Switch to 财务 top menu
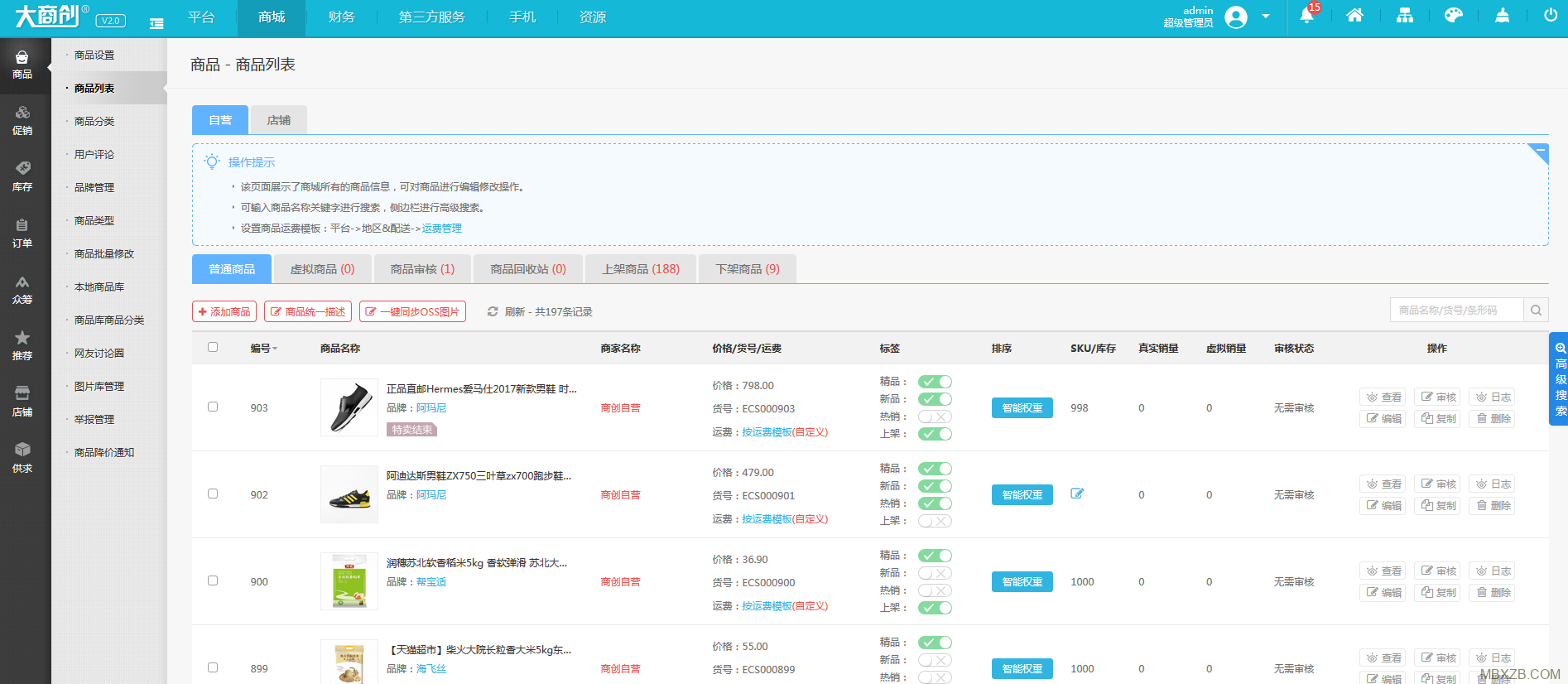This screenshot has height=684, width=1568. pos(341,17)
